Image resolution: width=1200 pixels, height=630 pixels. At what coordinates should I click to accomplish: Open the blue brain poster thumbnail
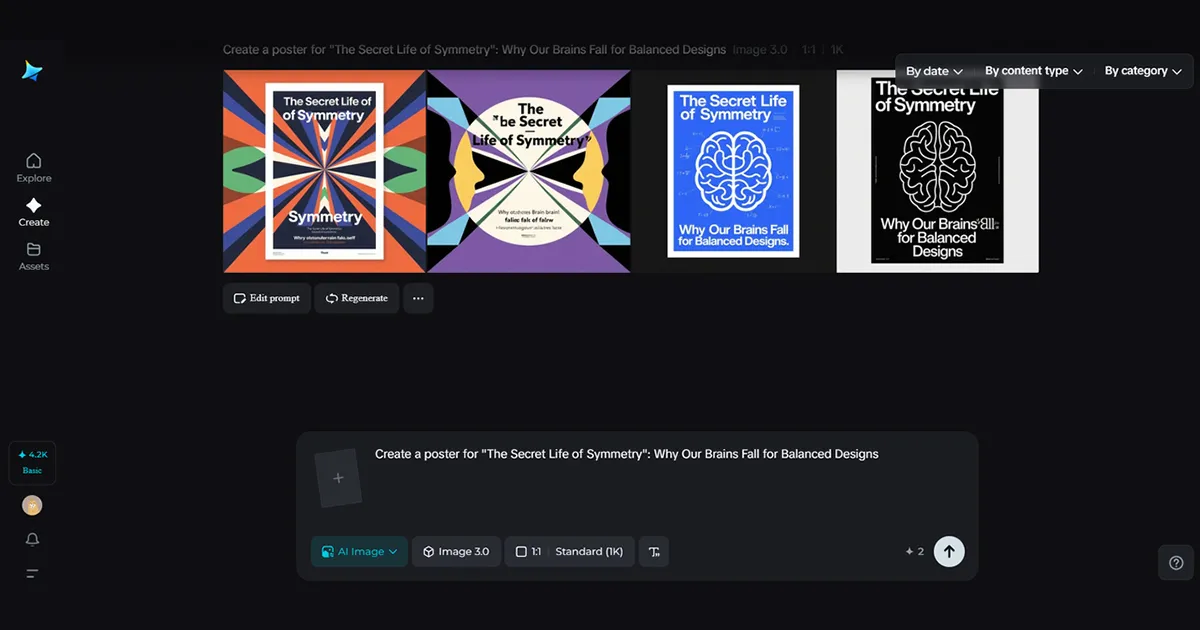coord(733,171)
